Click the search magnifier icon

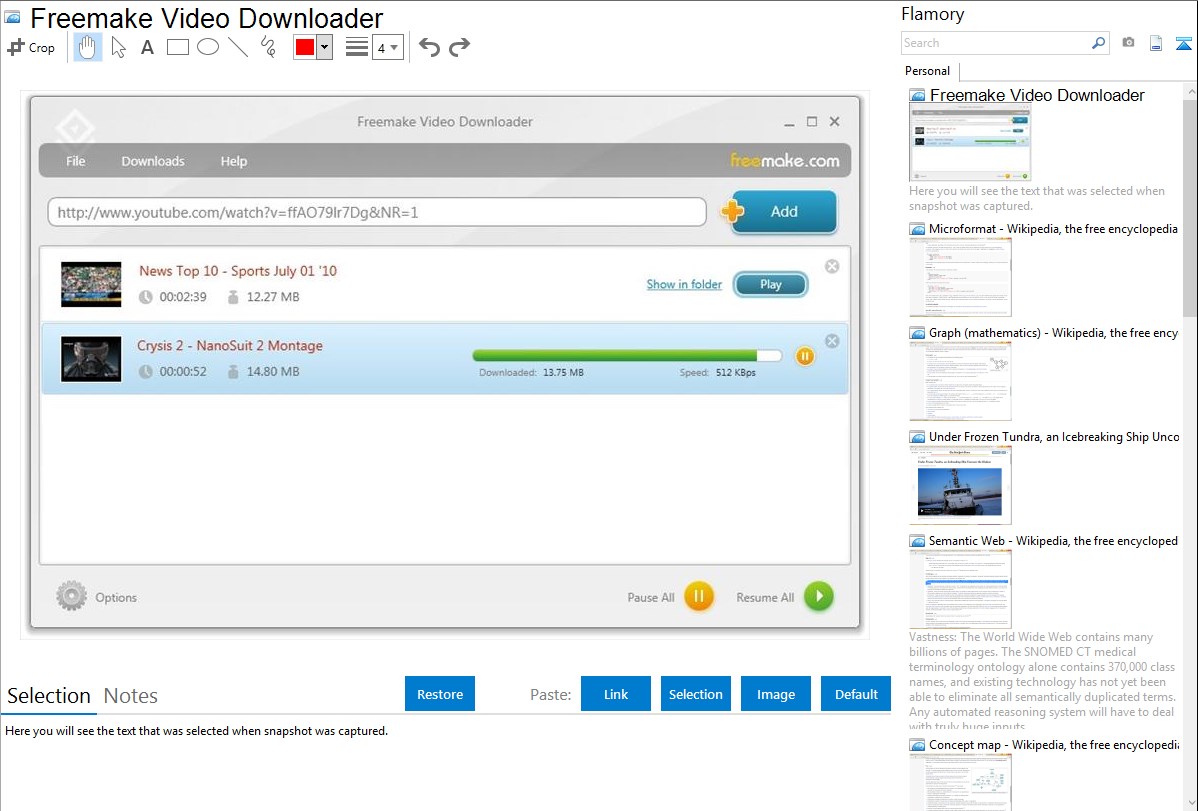click(x=1098, y=43)
